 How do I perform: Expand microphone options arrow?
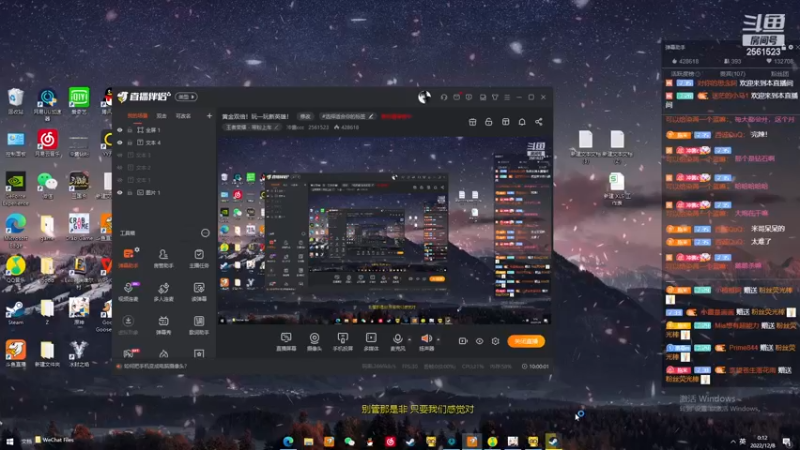409,339
